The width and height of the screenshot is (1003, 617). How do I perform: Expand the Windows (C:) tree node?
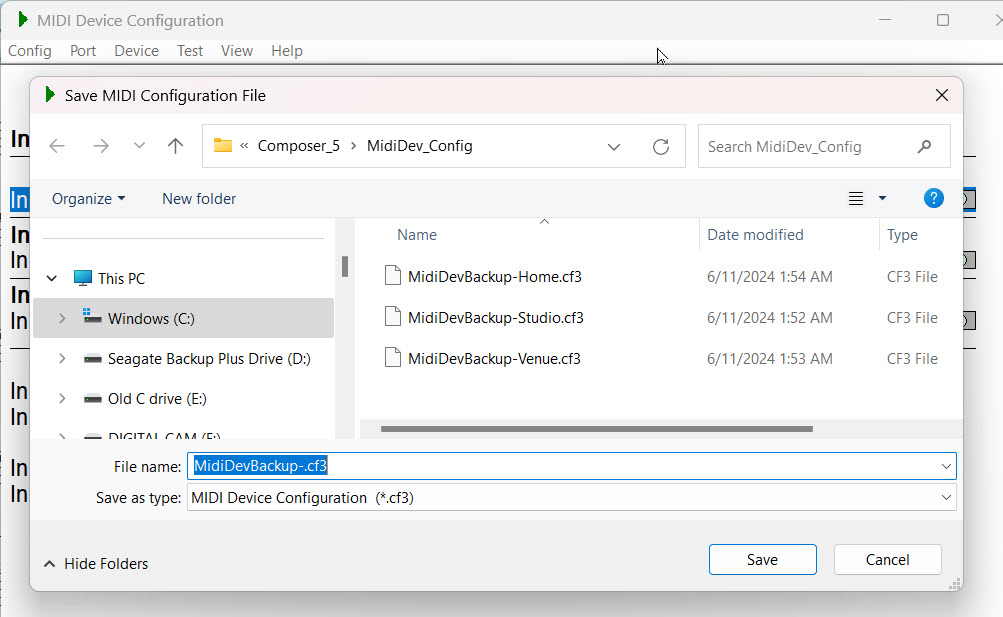pos(62,318)
